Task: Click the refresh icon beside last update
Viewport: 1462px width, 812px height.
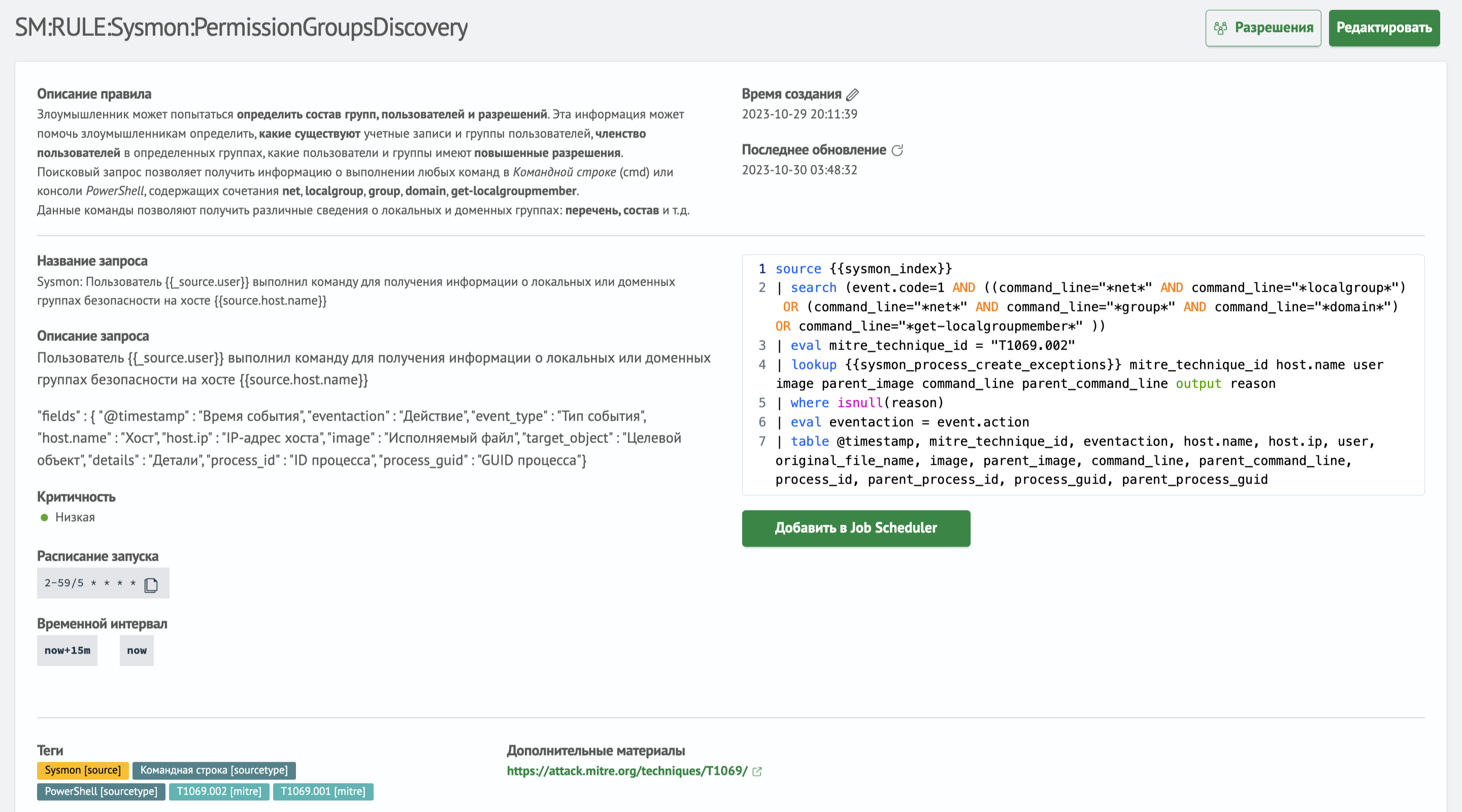Action: click(896, 150)
